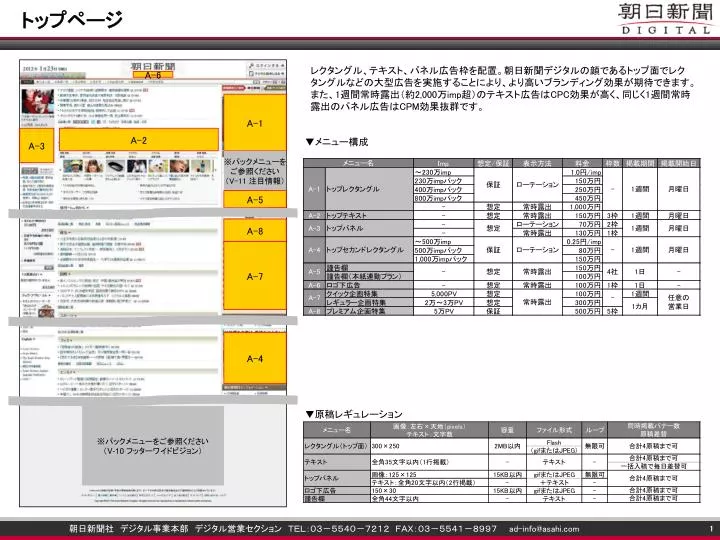Click the 3枠 slot count cell

coord(612,215)
